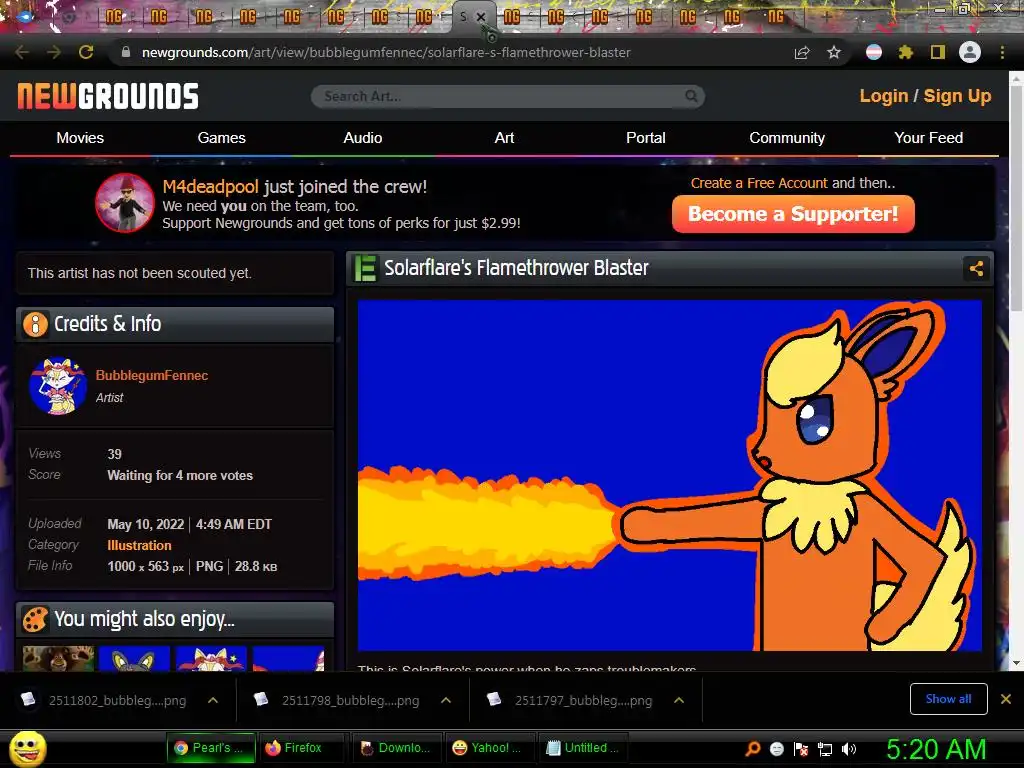This screenshot has height=768, width=1024.
Task: Open Chrome three-dot menu
Action: 1002,52
